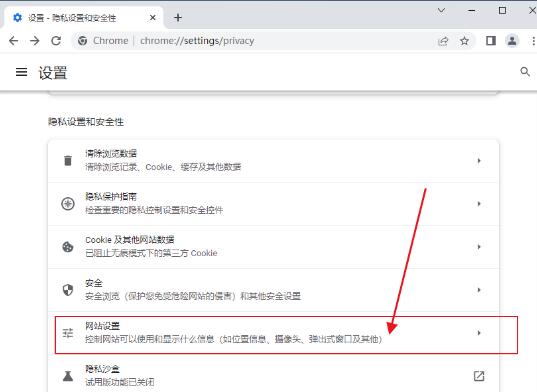
Task: Open 隐私保护指南
Action: point(273,204)
